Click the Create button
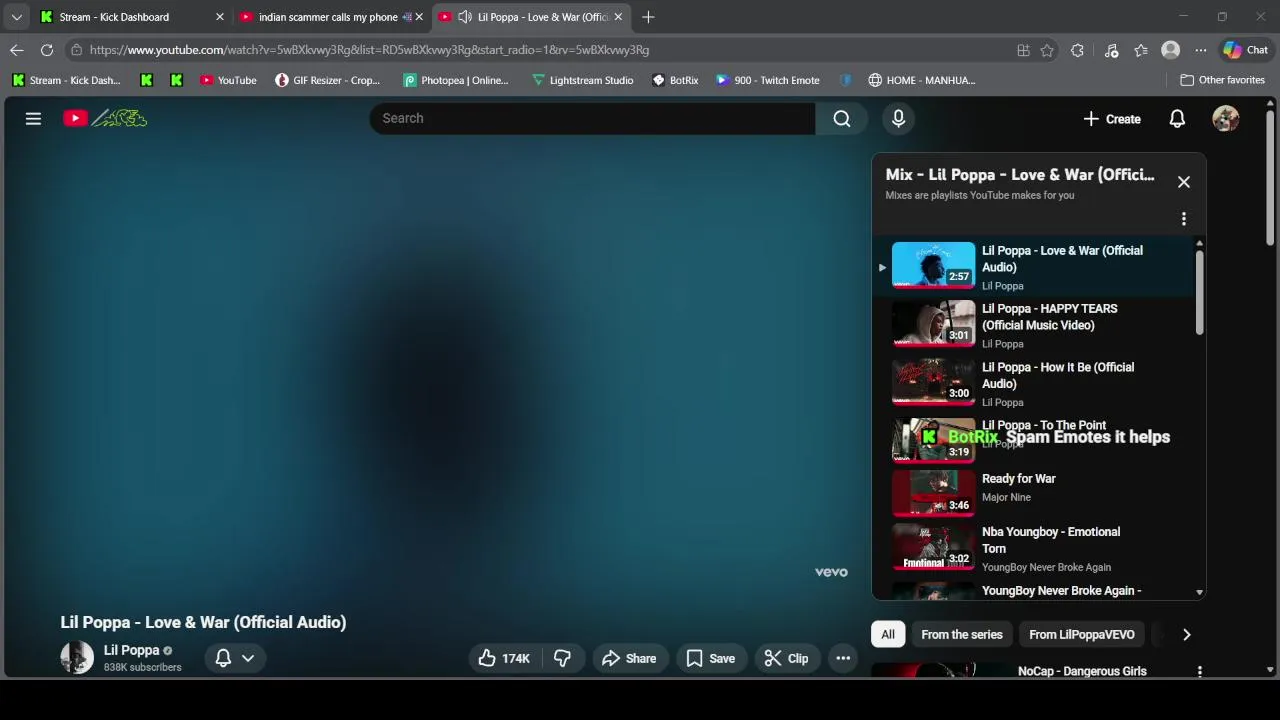The height and width of the screenshot is (720, 1280). (x=1111, y=119)
